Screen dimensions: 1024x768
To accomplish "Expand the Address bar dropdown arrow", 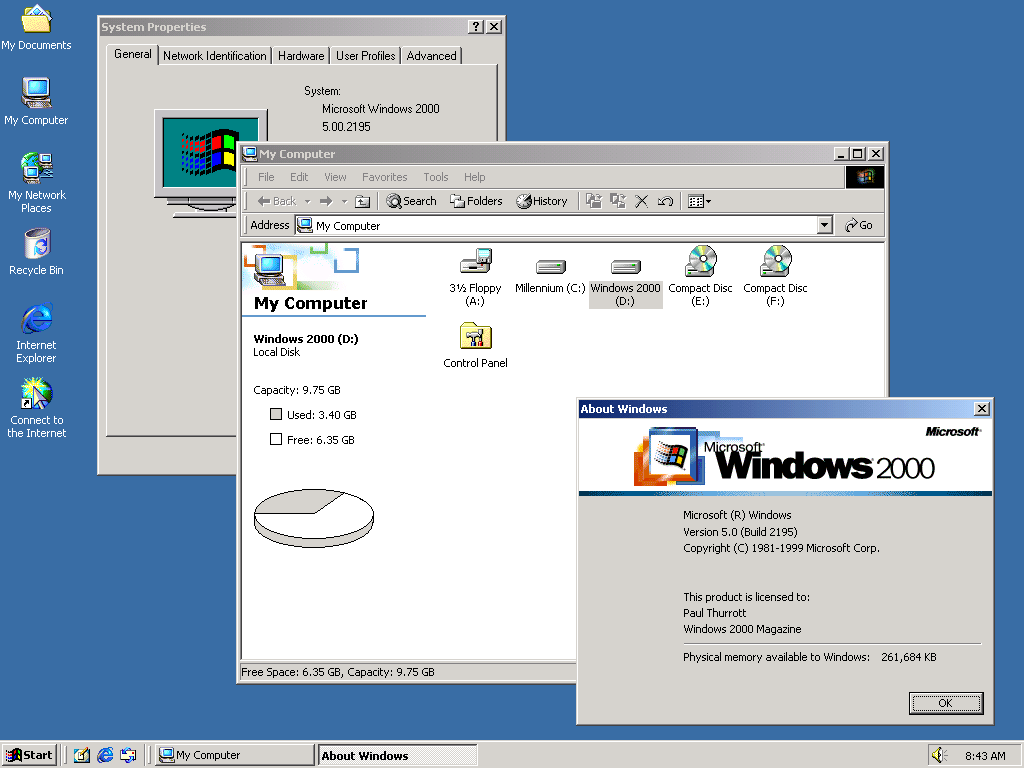I will click(824, 226).
